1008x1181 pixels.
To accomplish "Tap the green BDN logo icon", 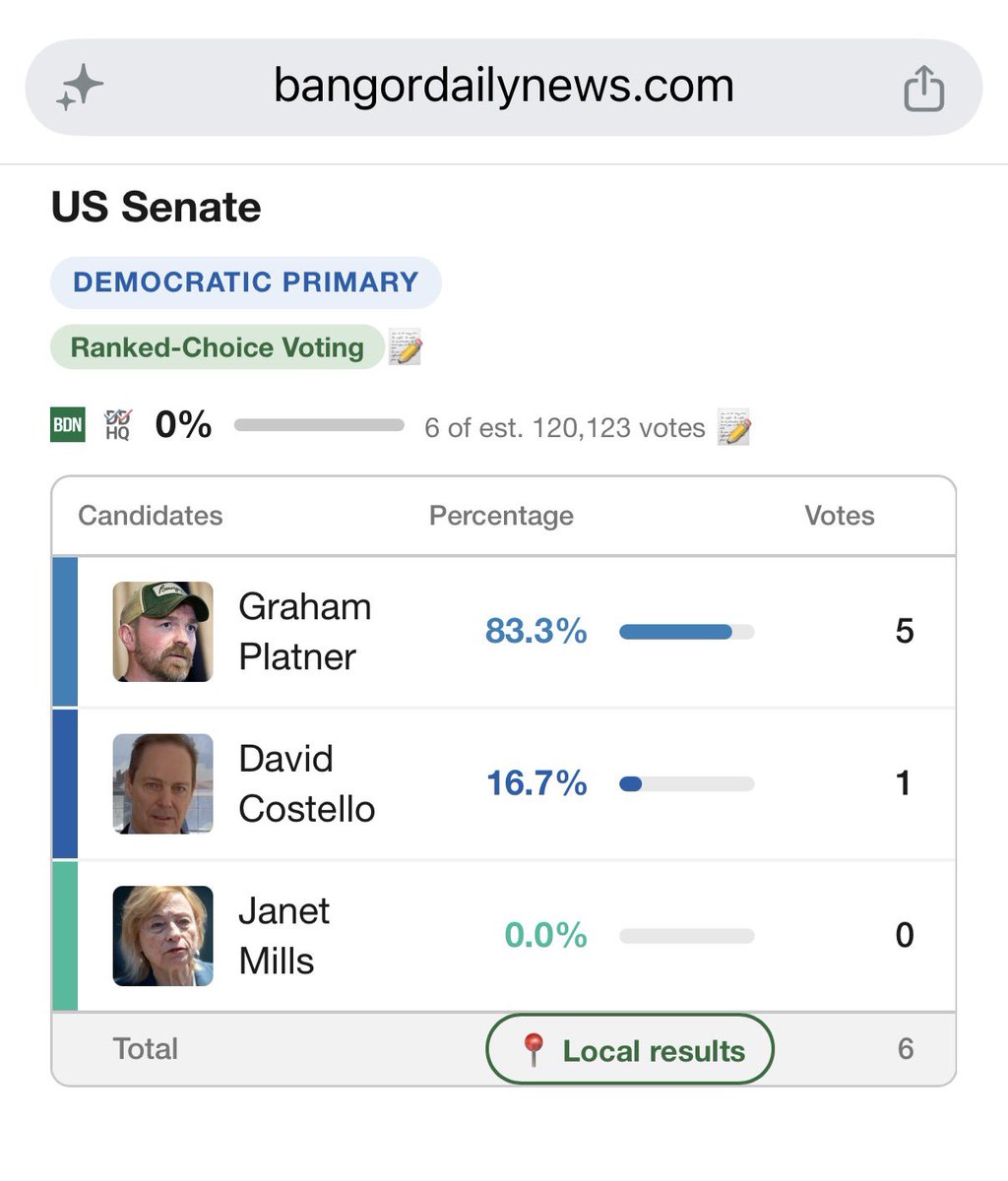I will click(x=68, y=425).
